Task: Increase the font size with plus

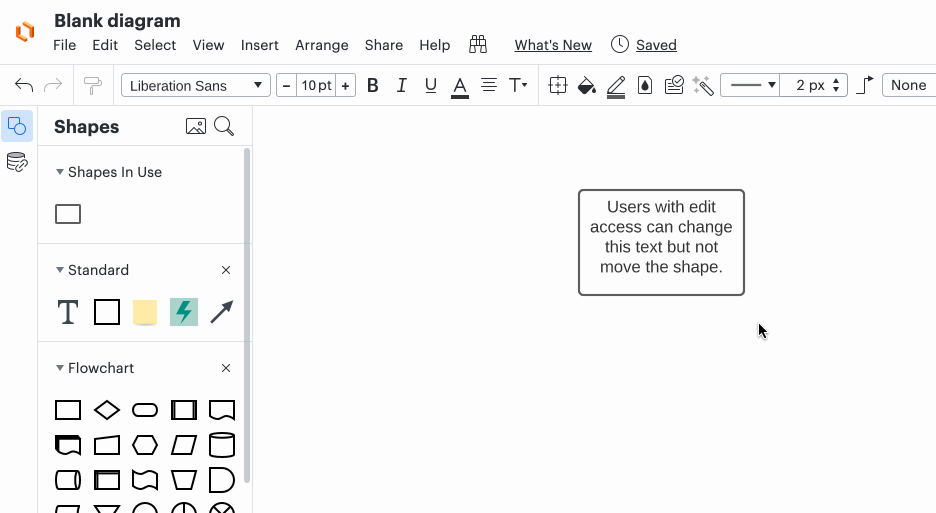Action: coord(345,85)
